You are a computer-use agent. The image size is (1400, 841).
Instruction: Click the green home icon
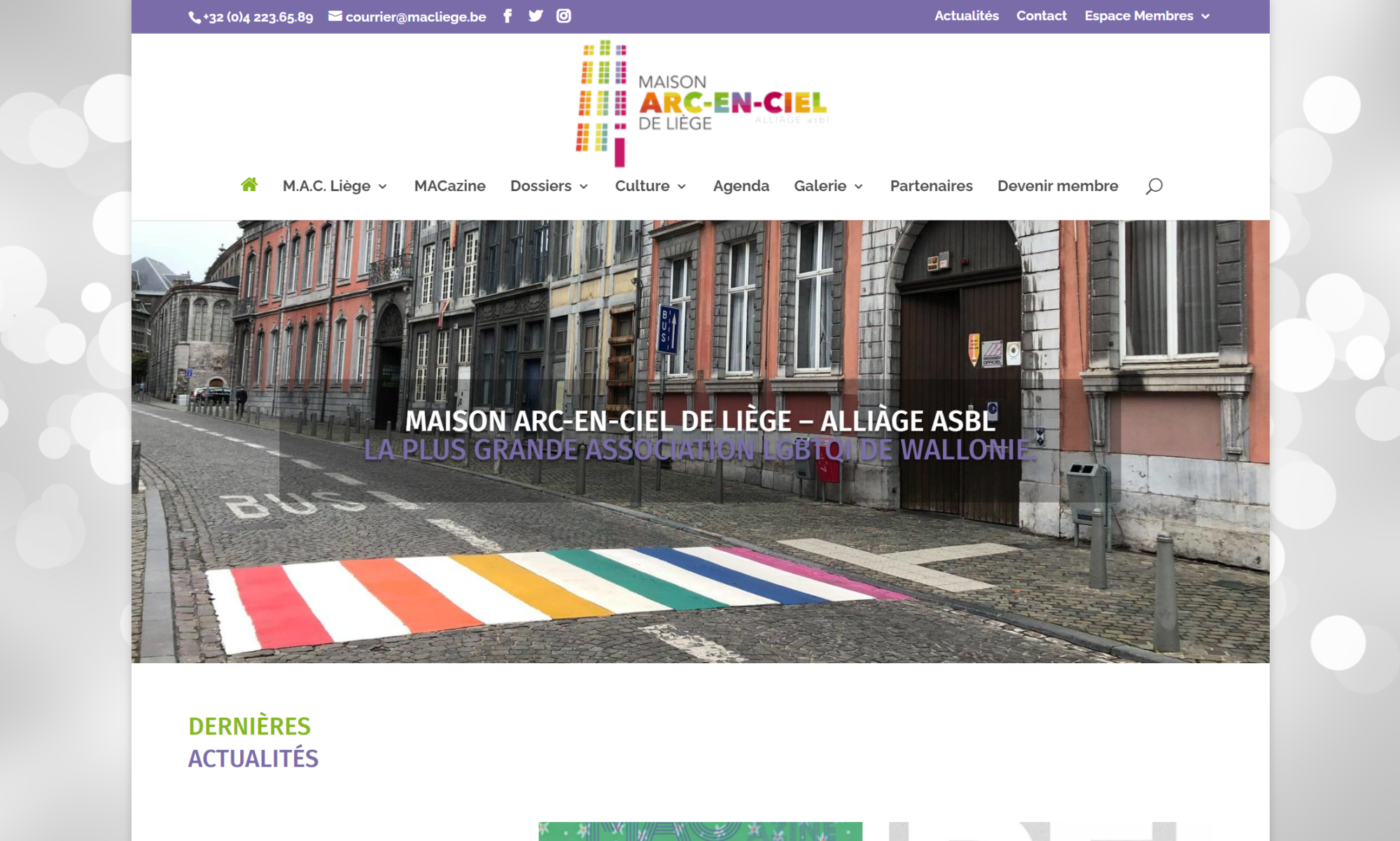coord(249,185)
